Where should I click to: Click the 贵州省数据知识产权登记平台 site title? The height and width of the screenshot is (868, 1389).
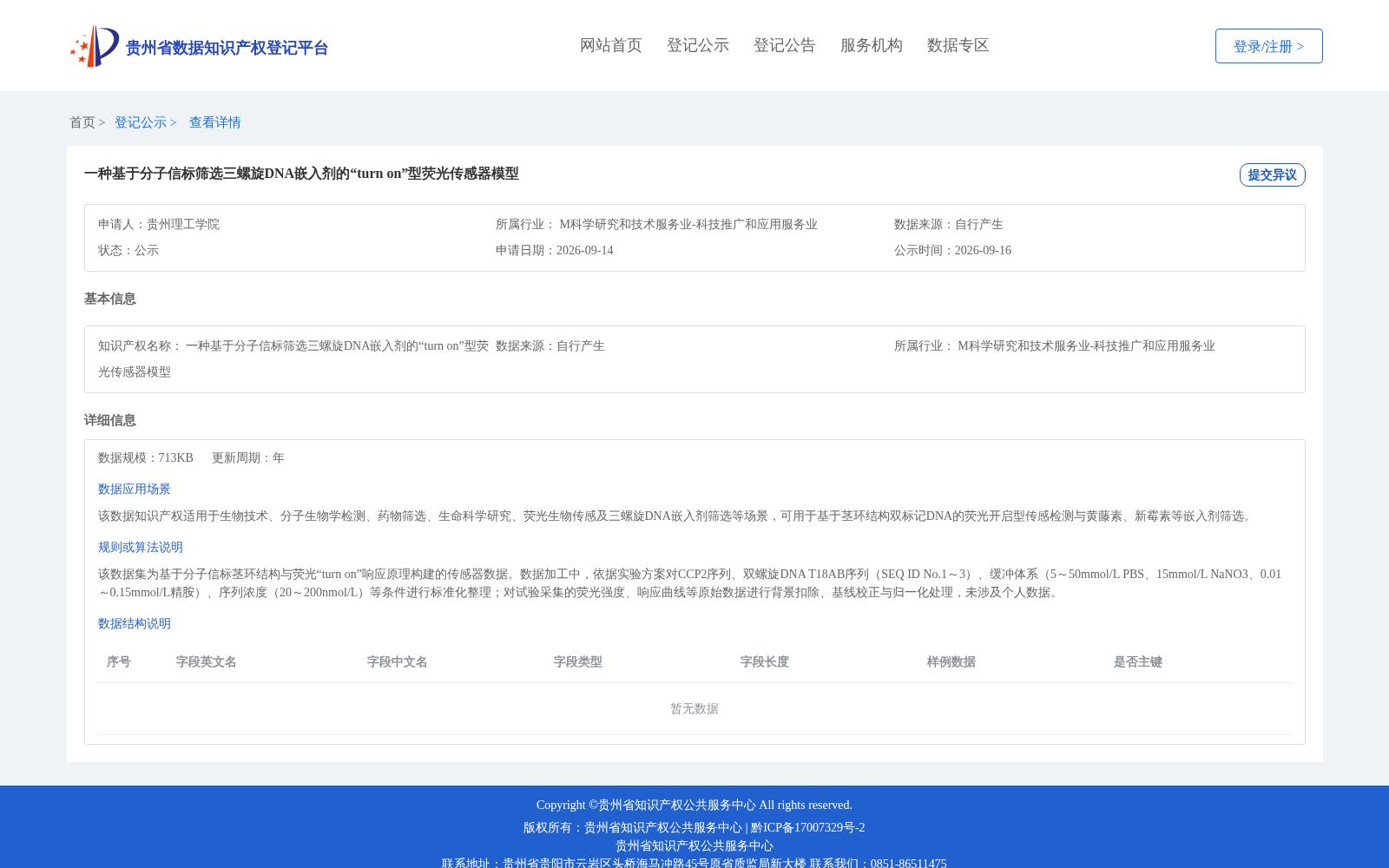point(227,48)
